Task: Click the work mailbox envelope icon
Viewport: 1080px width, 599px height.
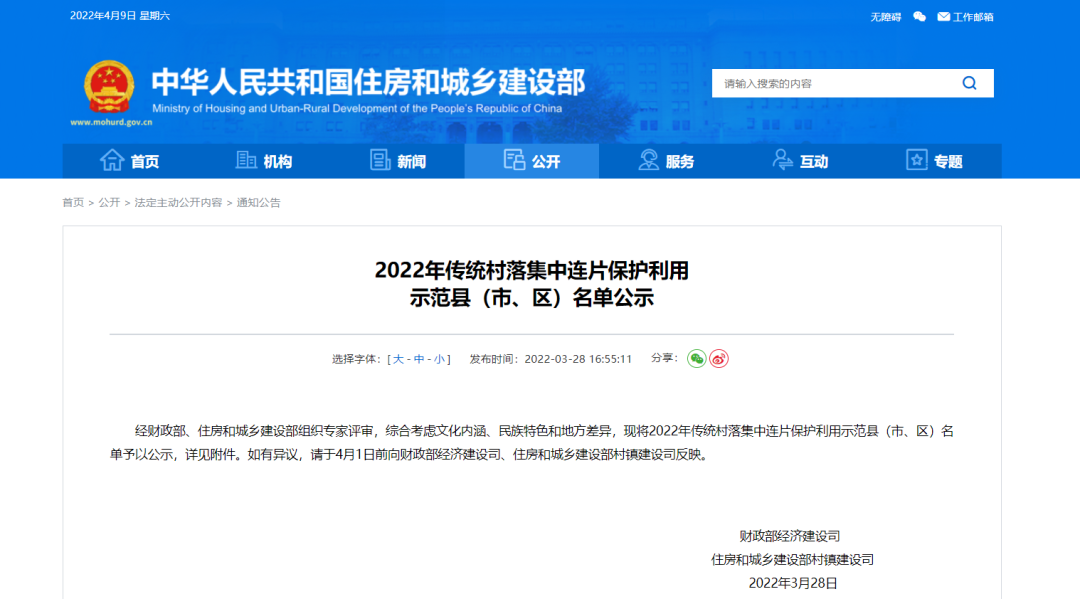Action: point(944,17)
